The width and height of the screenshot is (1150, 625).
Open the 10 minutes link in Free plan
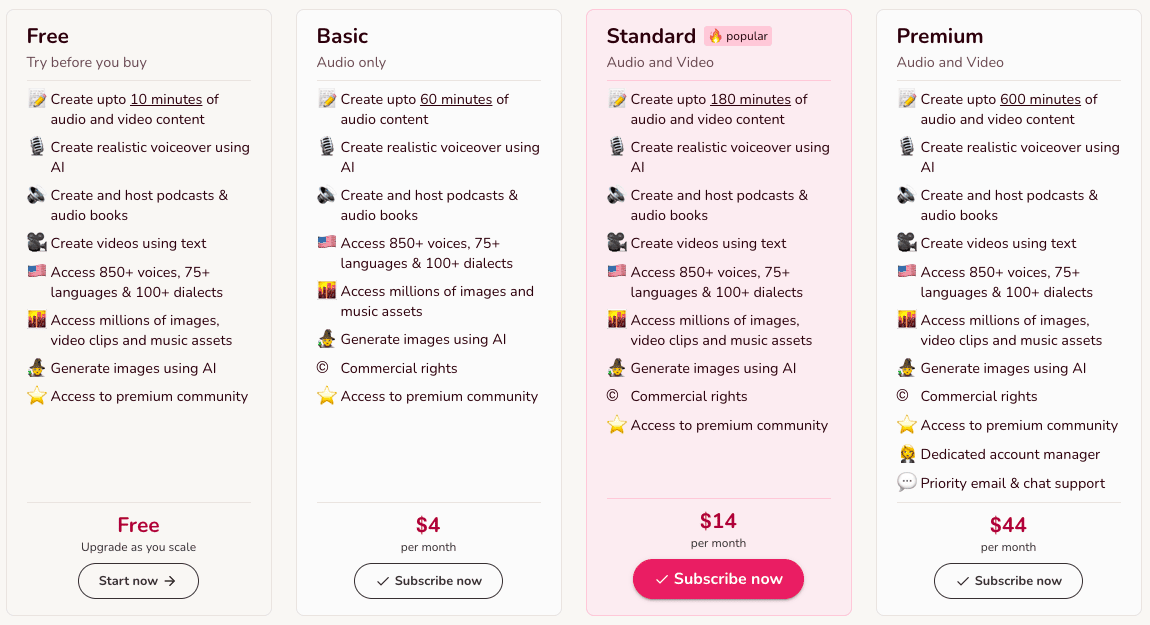[x=166, y=99]
